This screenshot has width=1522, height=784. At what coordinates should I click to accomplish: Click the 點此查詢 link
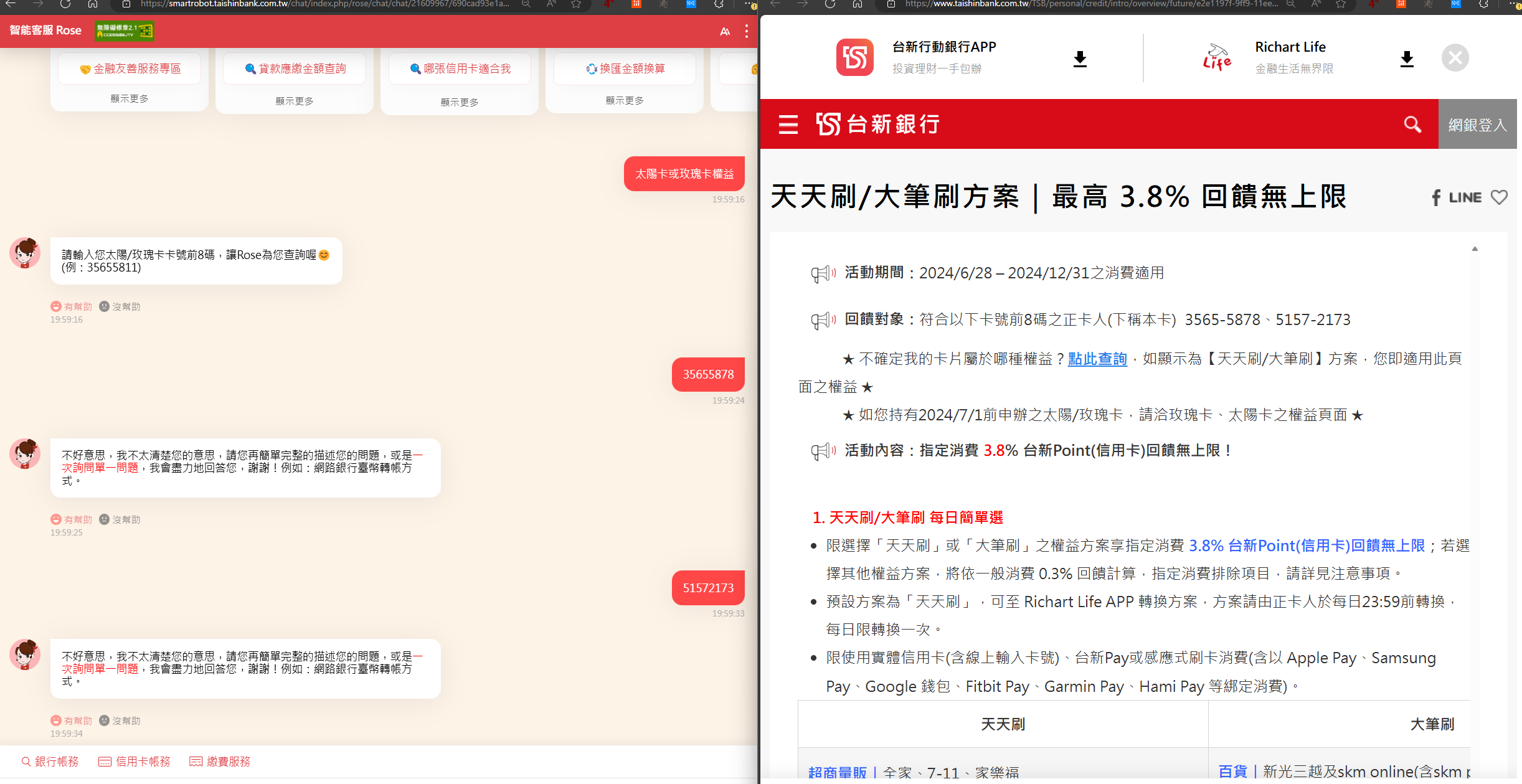(1097, 359)
